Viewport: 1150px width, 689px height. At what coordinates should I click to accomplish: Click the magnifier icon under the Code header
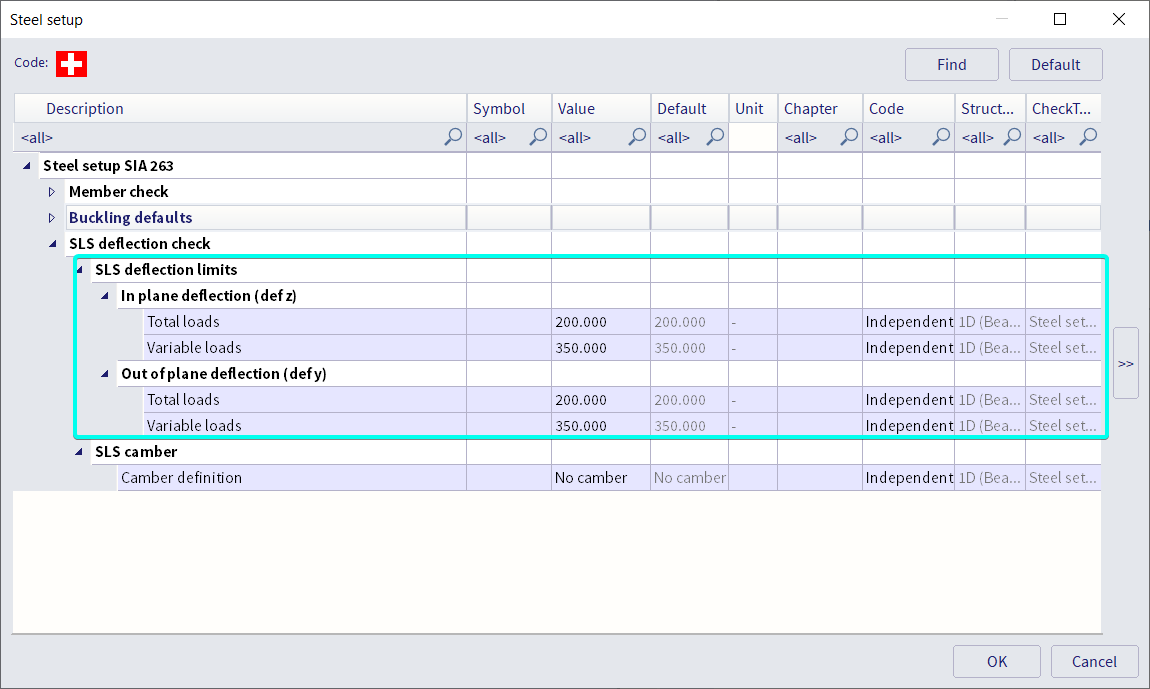(x=940, y=137)
